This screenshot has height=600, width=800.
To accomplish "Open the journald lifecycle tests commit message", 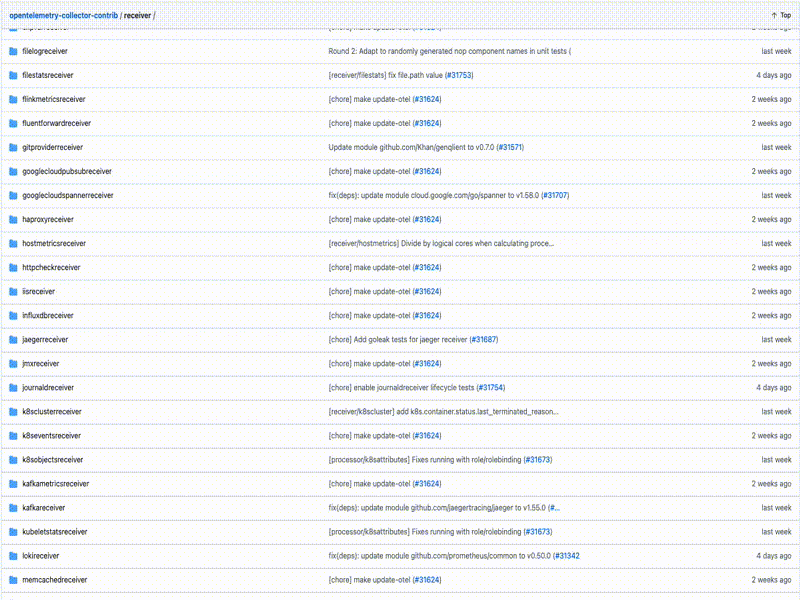I will [x=401, y=387].
